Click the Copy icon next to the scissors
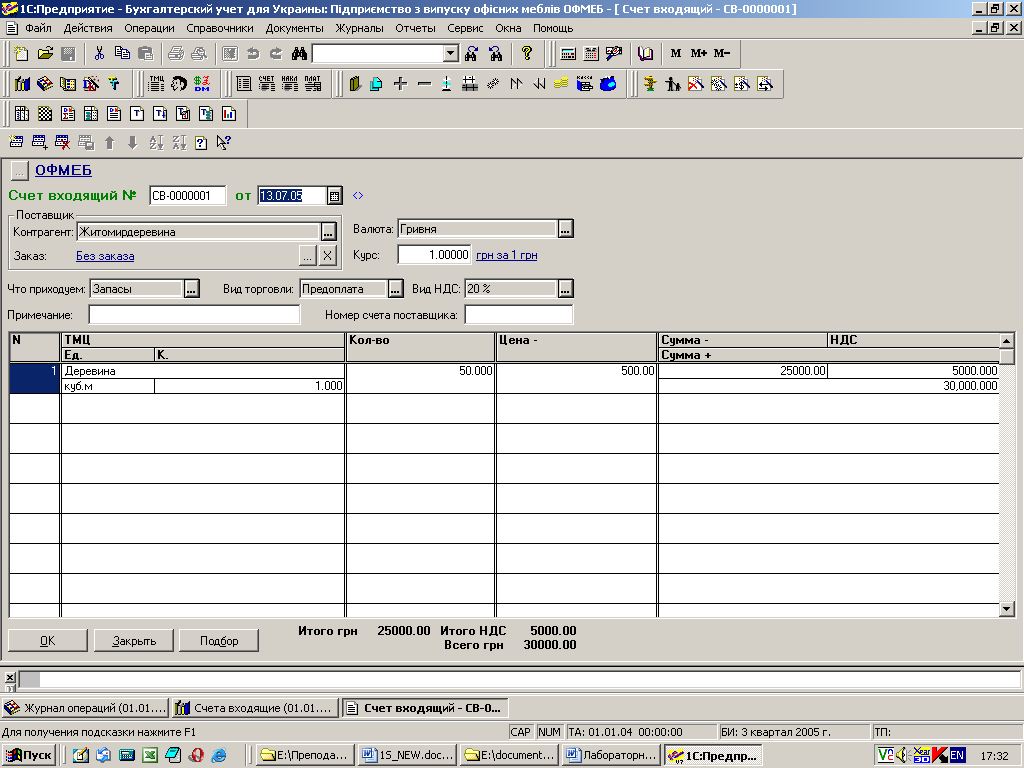The height and width of the screenshot is (768, 1024). 122,54
